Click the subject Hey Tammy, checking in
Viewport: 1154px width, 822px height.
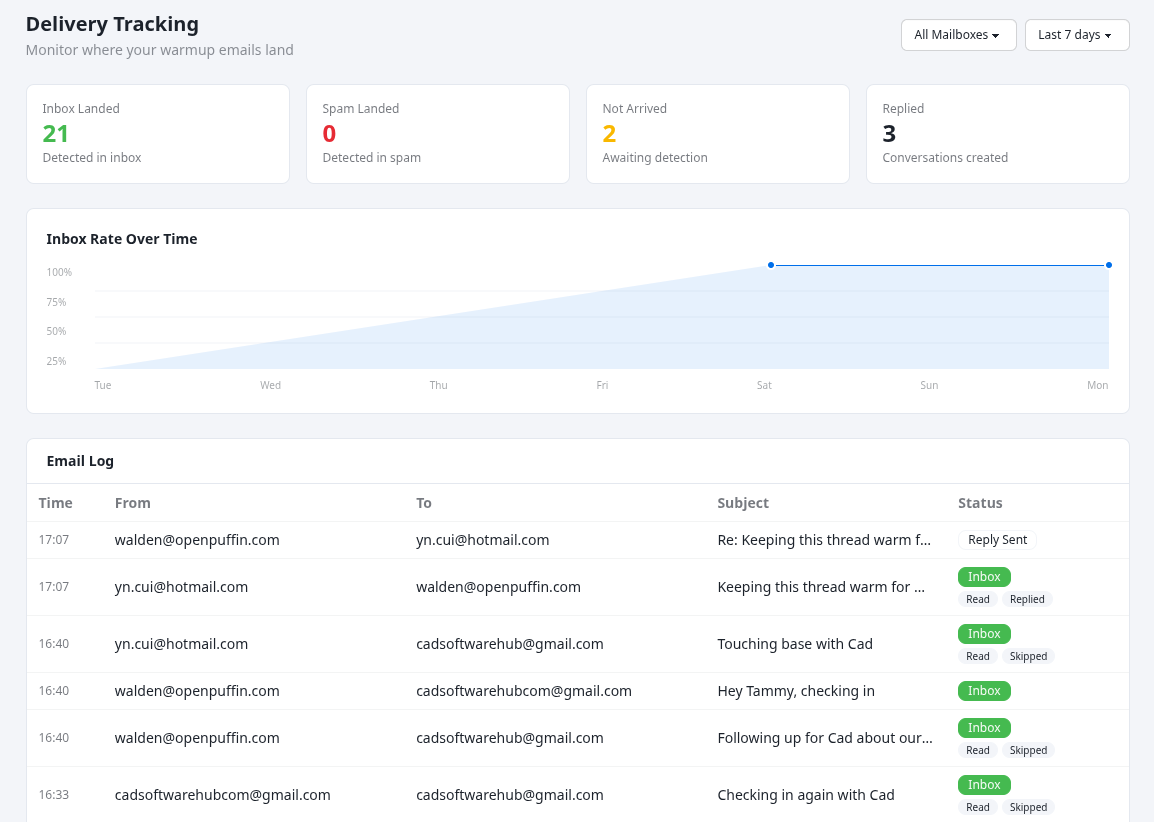click(796, 691)
